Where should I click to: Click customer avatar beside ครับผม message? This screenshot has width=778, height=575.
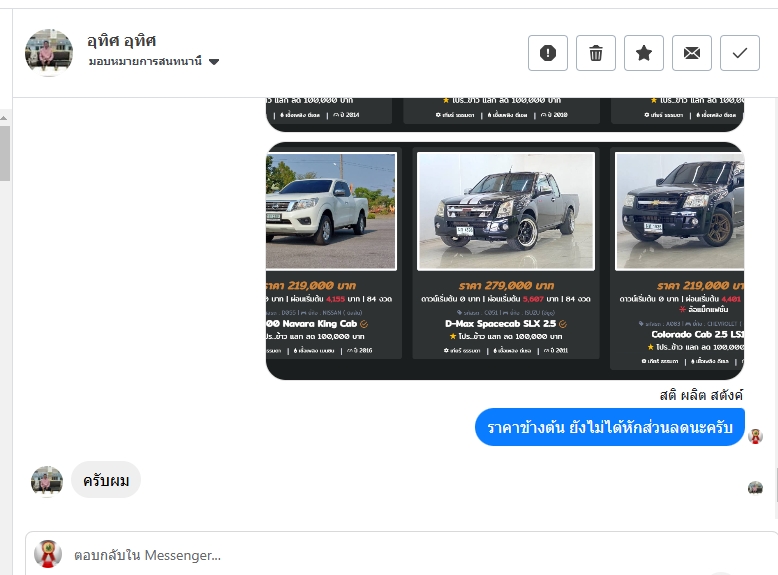coord(47,481)
